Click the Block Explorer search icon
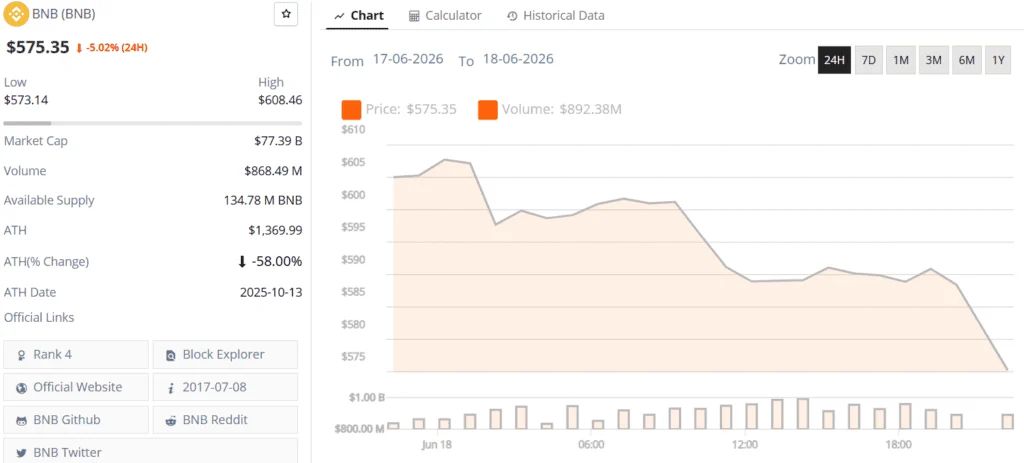Screen dimensions: 1024x463 coord(171,355)
